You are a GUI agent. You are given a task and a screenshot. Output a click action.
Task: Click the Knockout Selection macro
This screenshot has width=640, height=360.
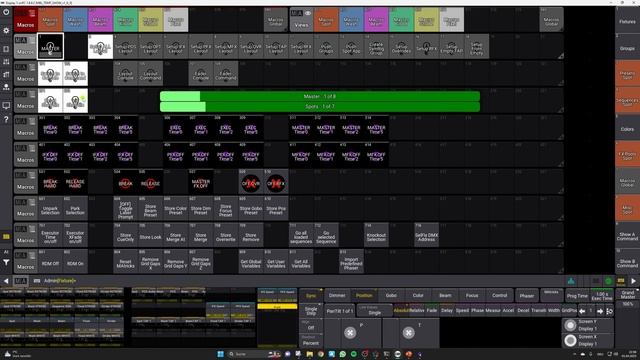point(376,236)
